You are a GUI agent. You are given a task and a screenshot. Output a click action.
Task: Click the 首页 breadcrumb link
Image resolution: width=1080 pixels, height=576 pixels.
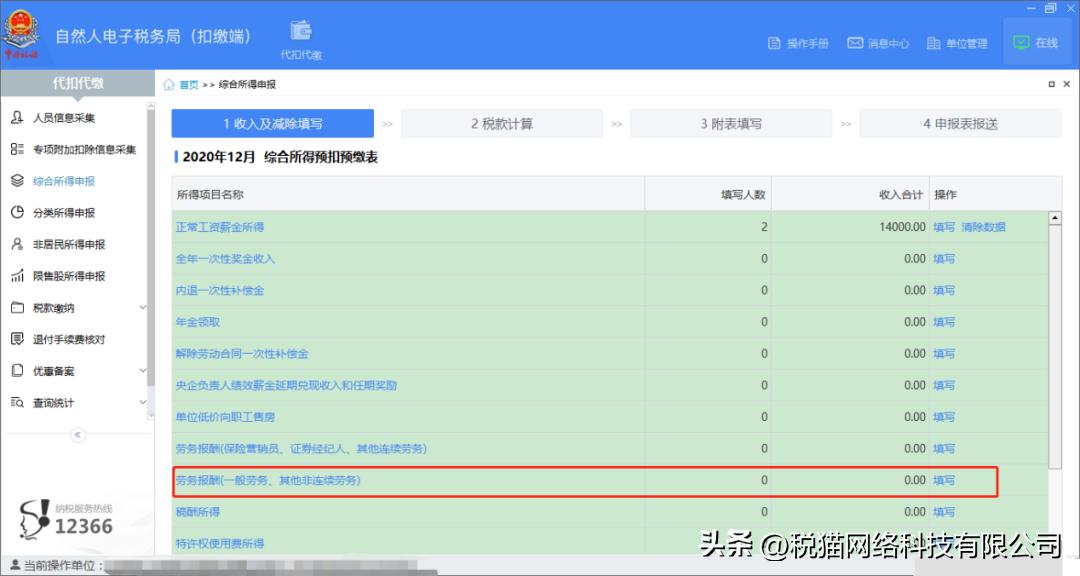(x=186, y=85)
